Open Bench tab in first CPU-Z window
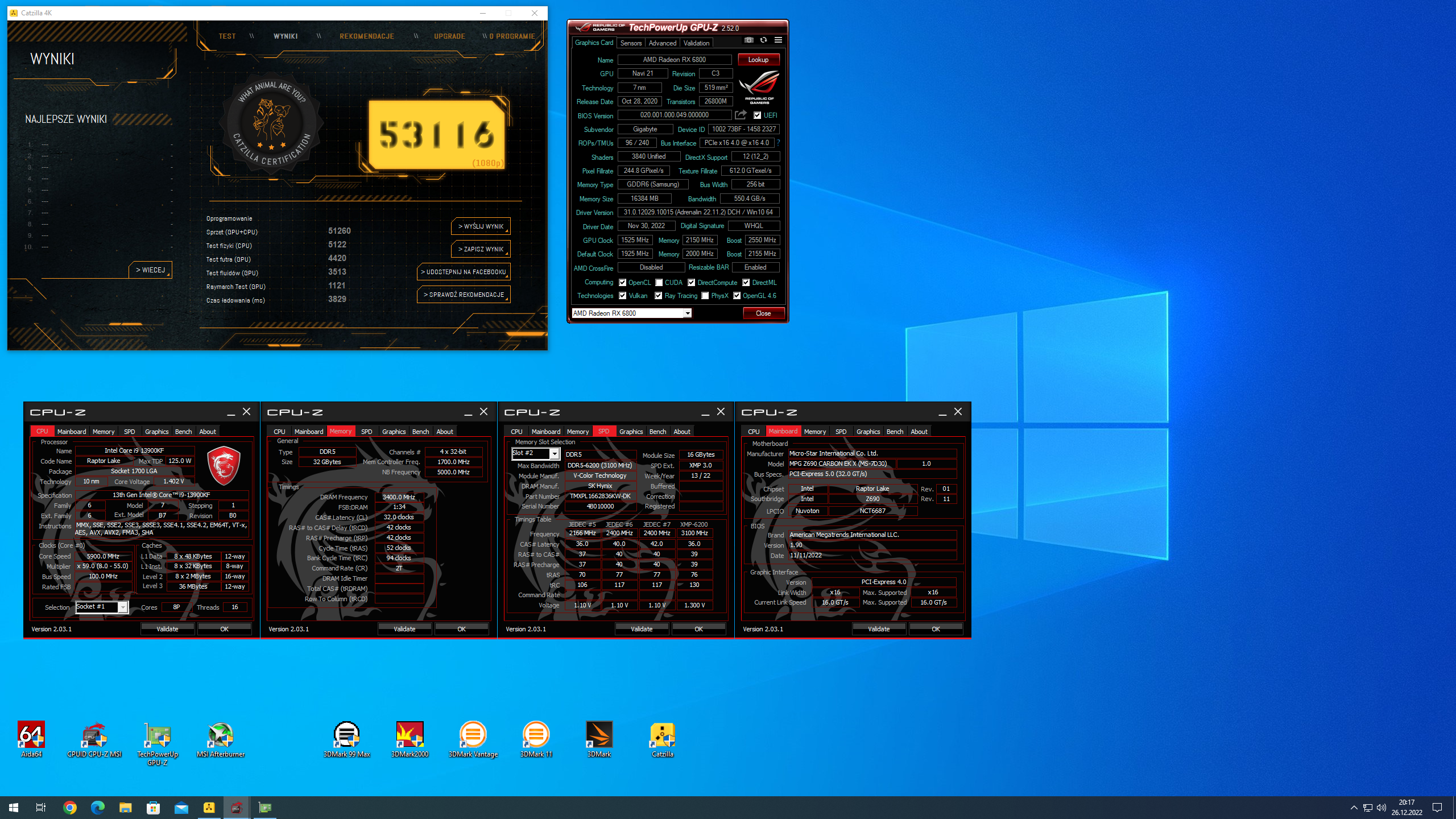 (x=183, y=432)
